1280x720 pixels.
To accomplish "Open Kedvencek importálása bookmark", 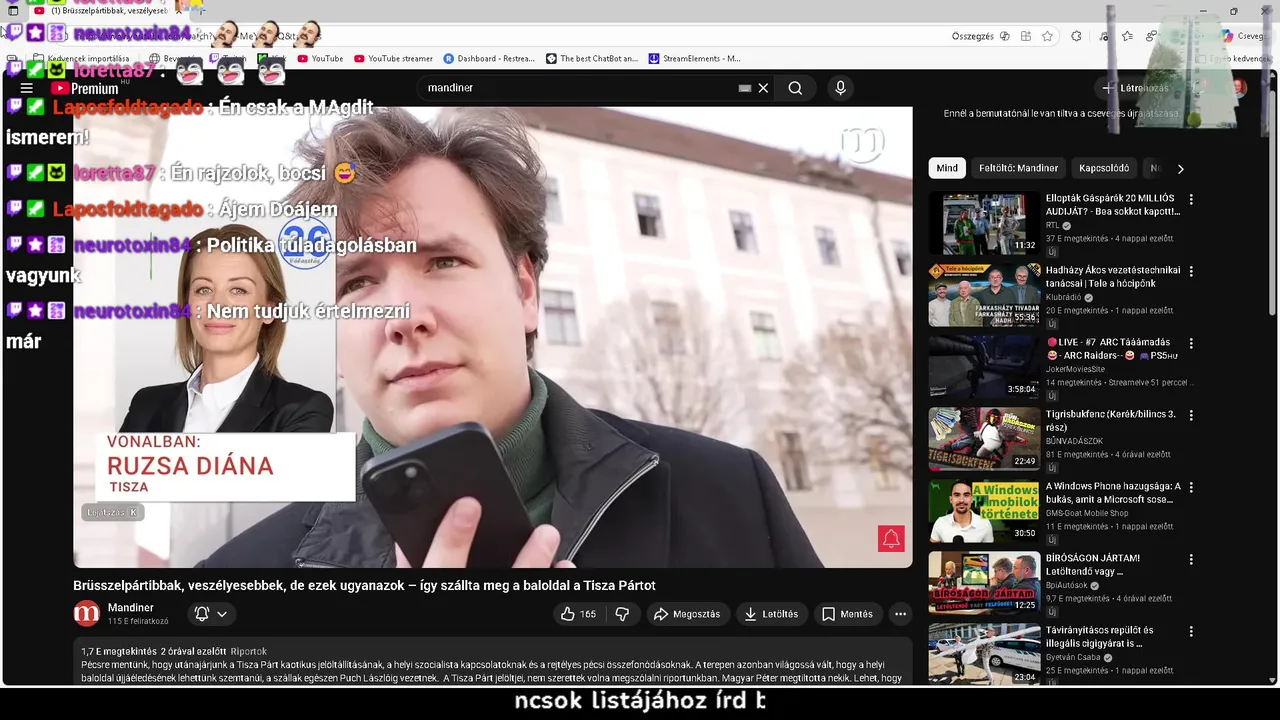I will [82, 59].
